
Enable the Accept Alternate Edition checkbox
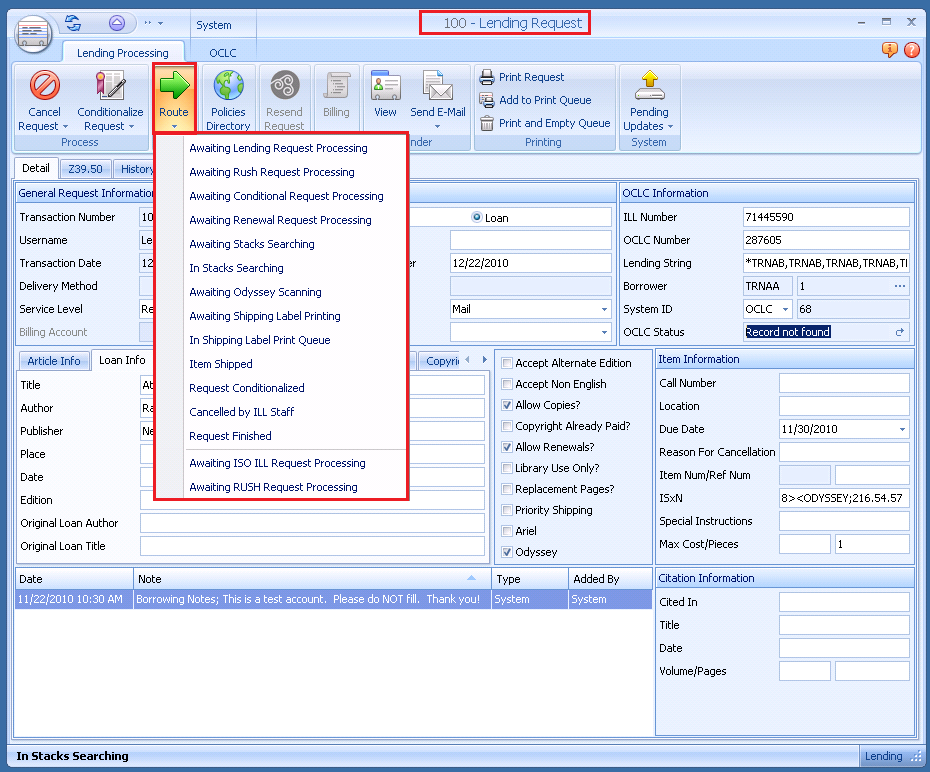(x=507, y=364)
